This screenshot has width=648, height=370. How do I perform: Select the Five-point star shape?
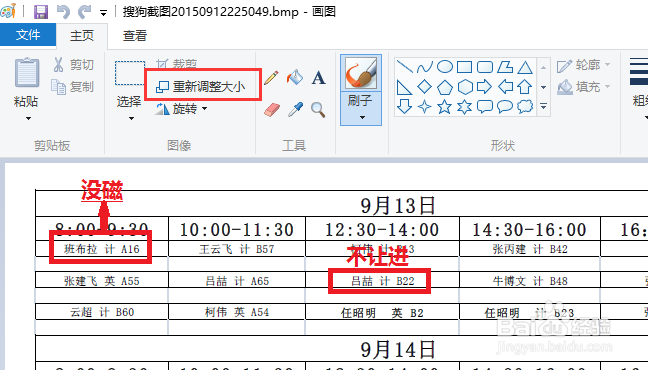444,107
